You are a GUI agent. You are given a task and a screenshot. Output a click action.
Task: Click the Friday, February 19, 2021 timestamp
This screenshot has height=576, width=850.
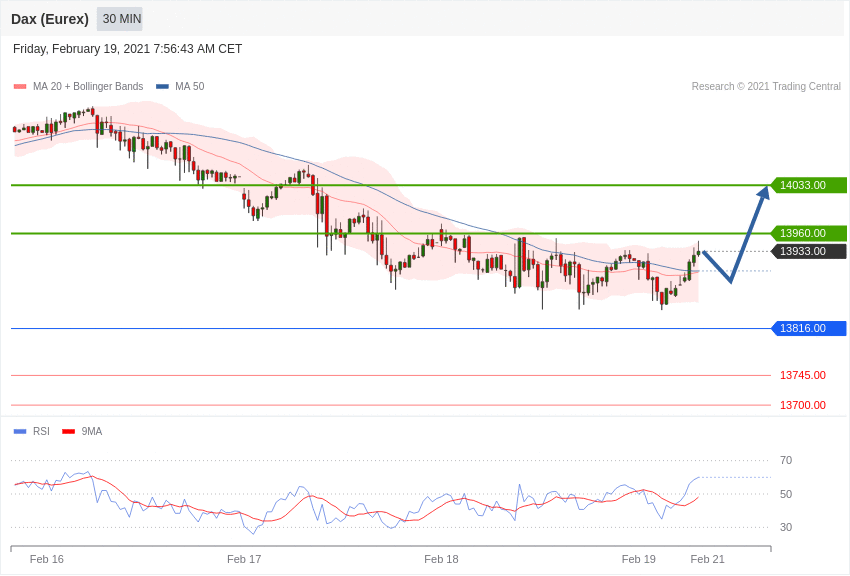pos(127,49)
